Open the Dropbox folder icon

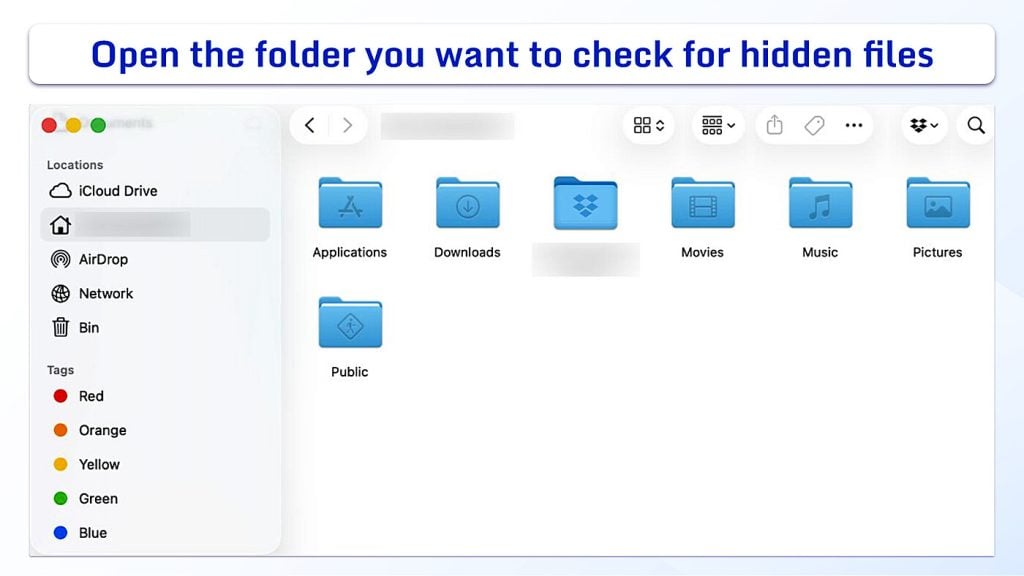[585, 203]
